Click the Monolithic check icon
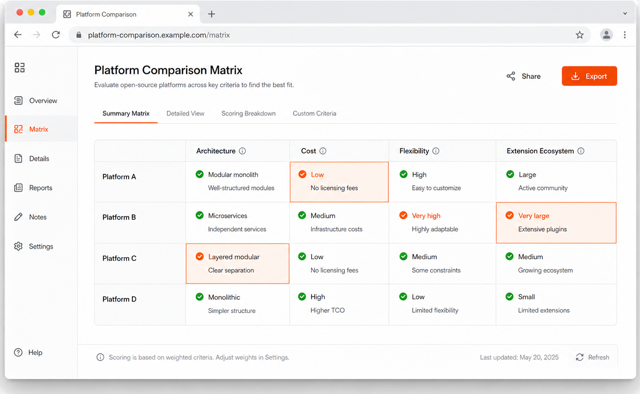The height and width of the screenshot is (394, 640). 200,297
